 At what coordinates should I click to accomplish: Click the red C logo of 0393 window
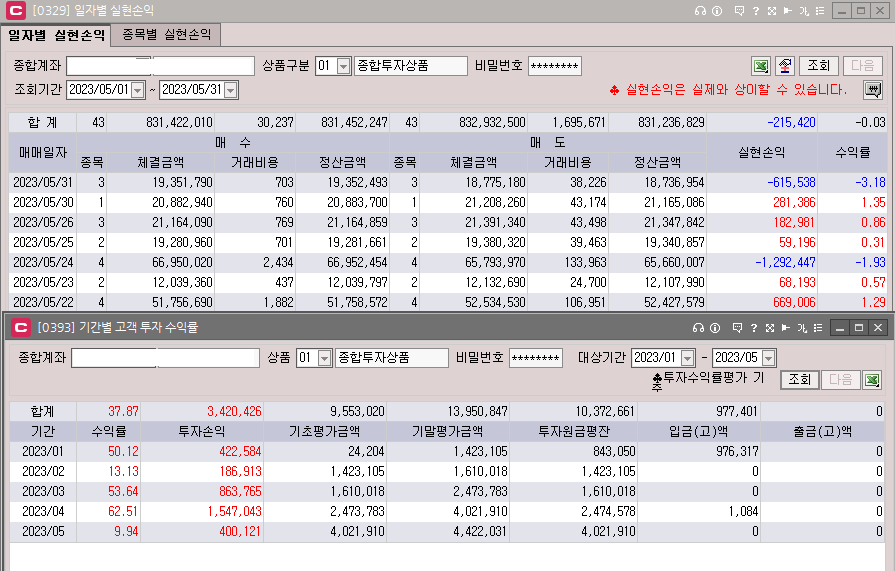click(x=20, y=327)
